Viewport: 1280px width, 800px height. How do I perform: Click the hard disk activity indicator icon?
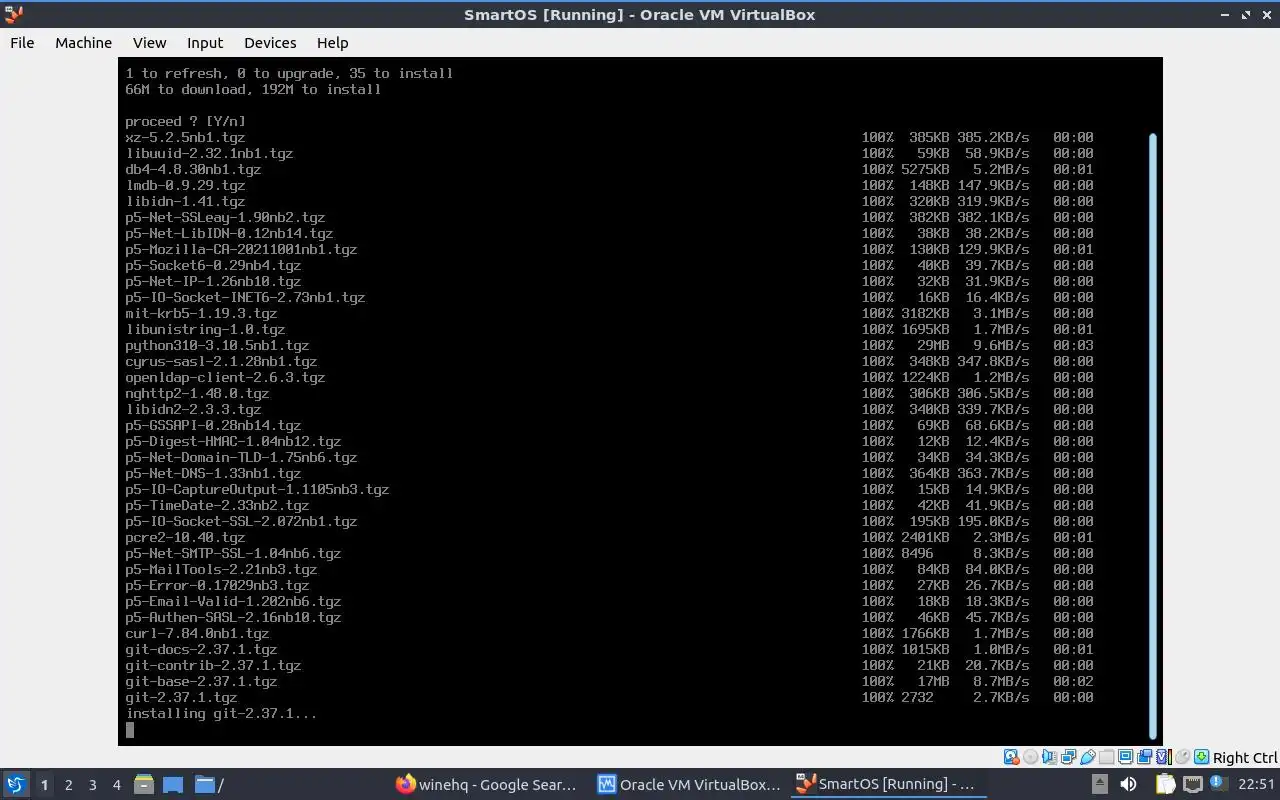1011,757
